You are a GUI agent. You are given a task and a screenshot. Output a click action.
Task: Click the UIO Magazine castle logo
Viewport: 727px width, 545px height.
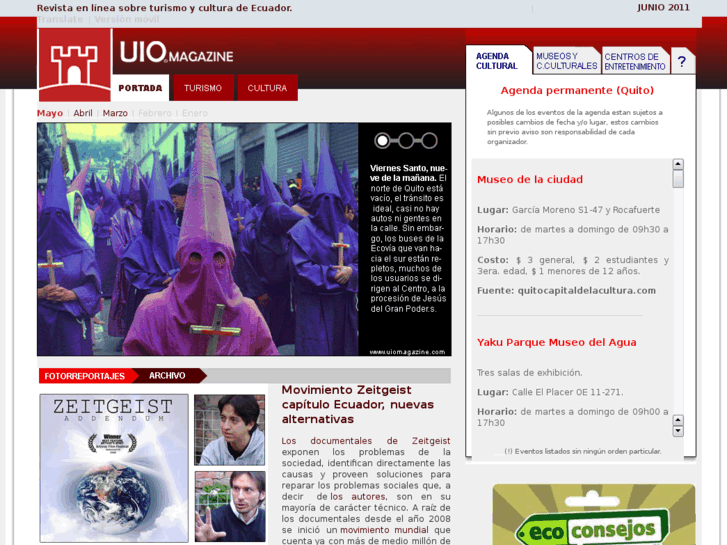click(75, 64)
